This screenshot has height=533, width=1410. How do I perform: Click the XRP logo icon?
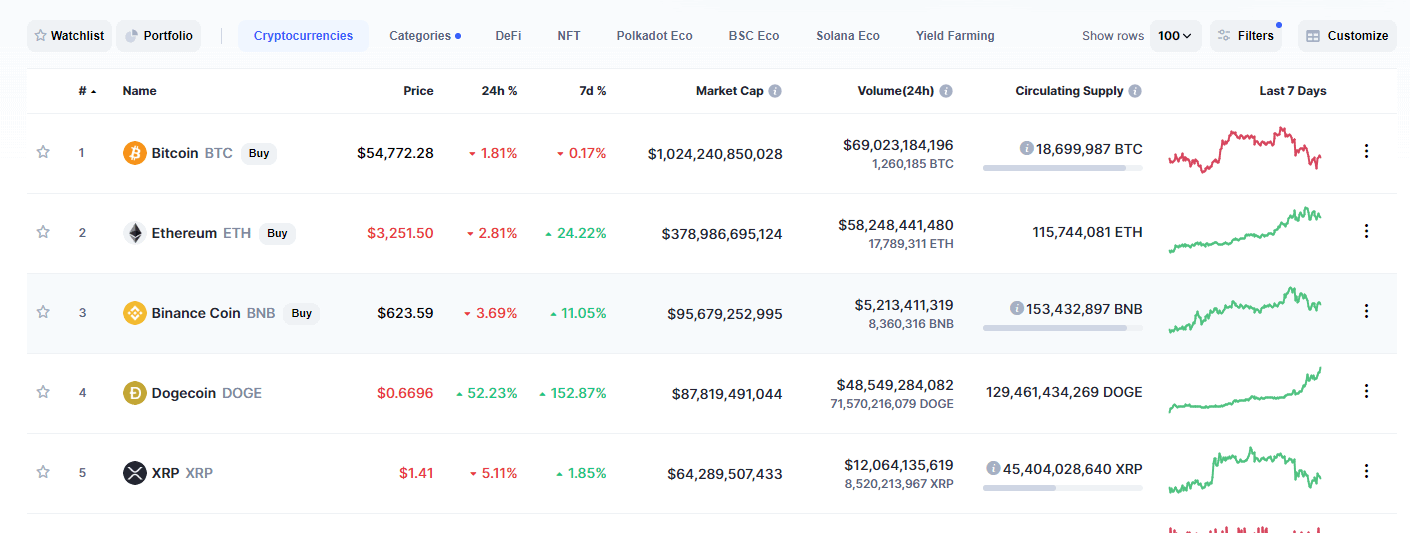(134, 473)
